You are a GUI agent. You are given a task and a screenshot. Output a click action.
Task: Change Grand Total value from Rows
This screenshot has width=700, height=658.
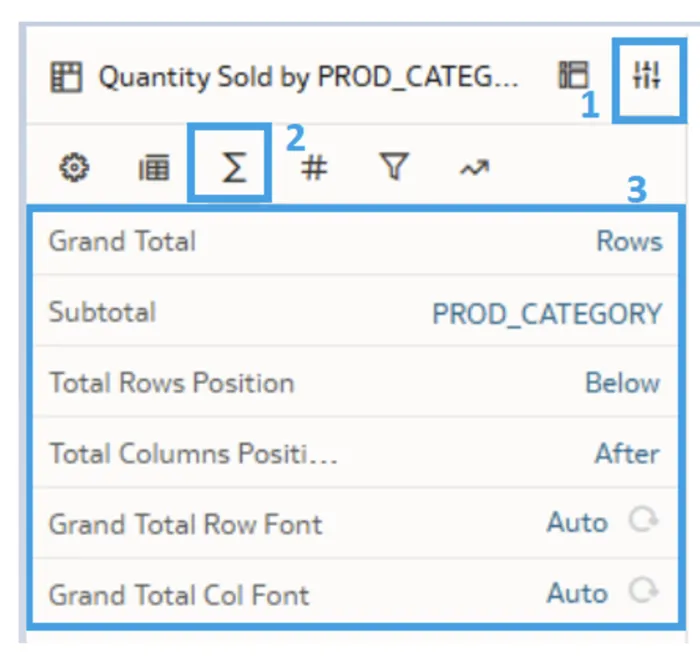pyautogui.click(x=629, y=242)
